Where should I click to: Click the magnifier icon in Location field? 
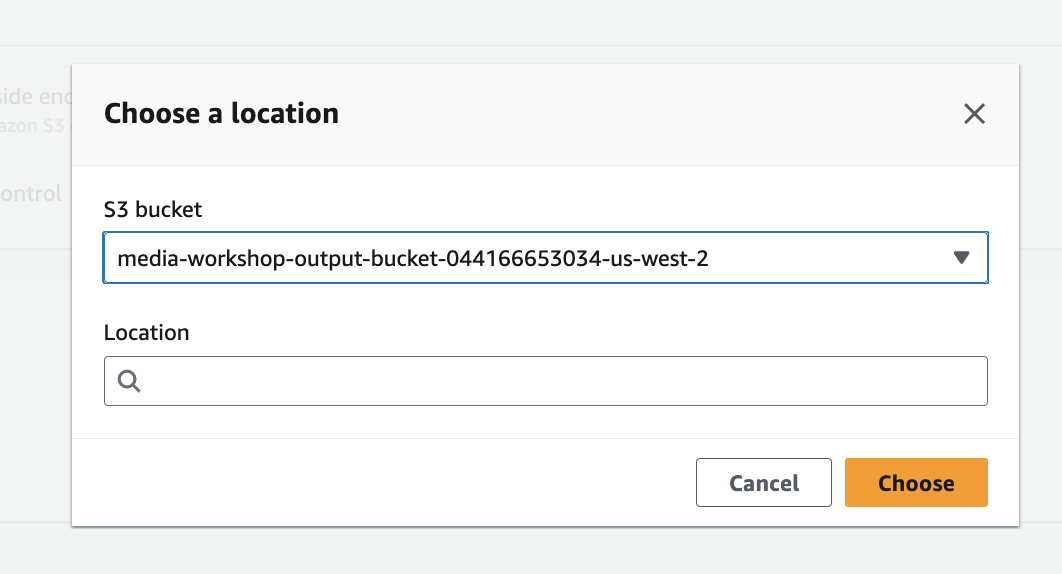(x=130, y=381)
